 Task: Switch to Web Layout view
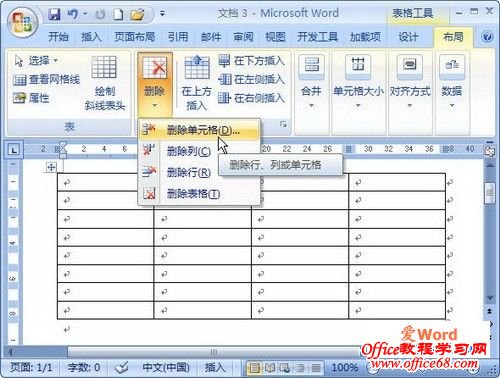(x=285, y=368)
